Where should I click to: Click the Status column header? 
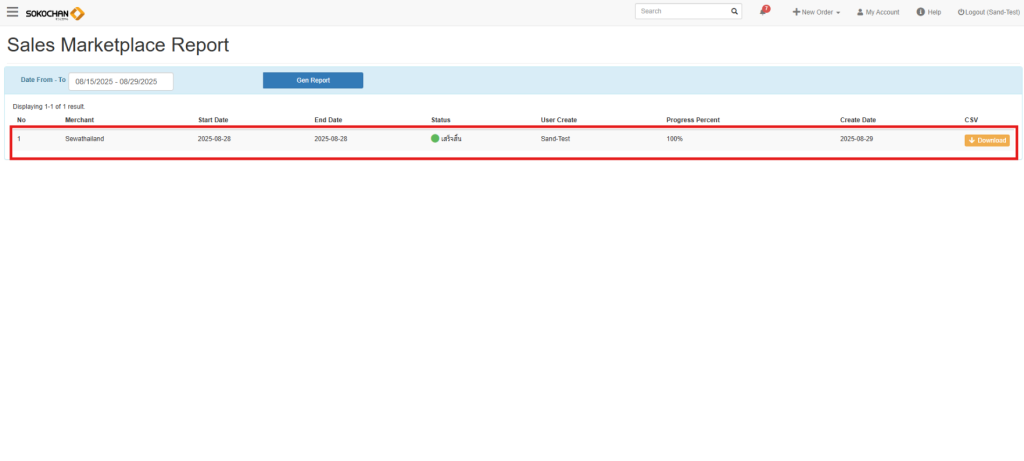(x=441, y=120)
